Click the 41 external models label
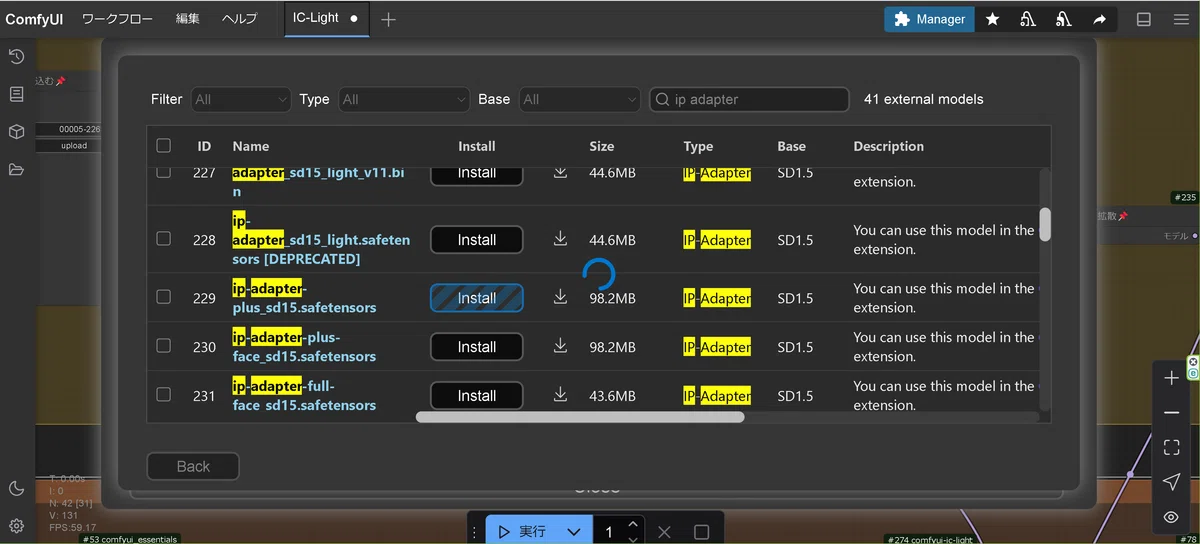The height and width of the screenshot is (544, 1200). [x=923, y=99]
